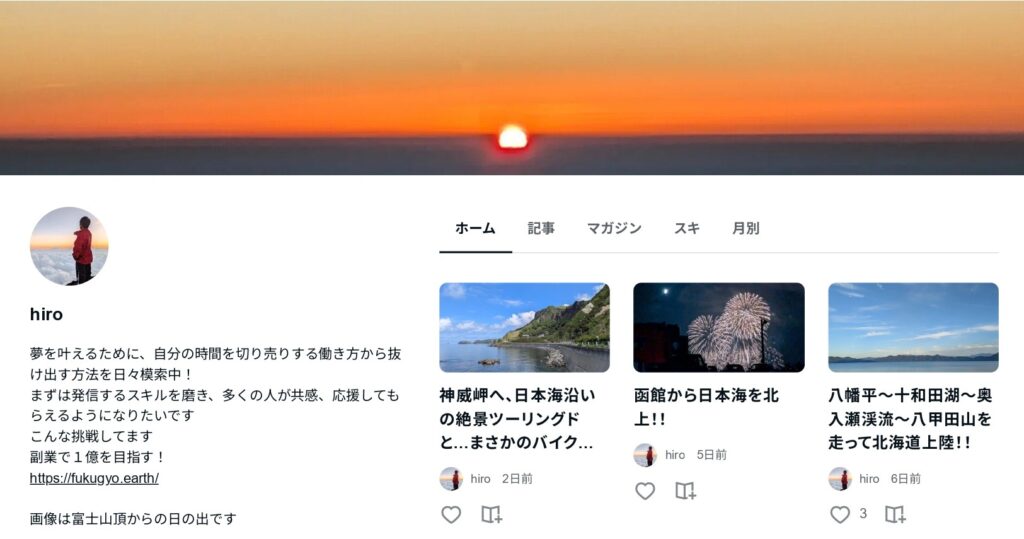Like the 八幡平〜十和田湖 article heart icon

click(x=840, y=515)
